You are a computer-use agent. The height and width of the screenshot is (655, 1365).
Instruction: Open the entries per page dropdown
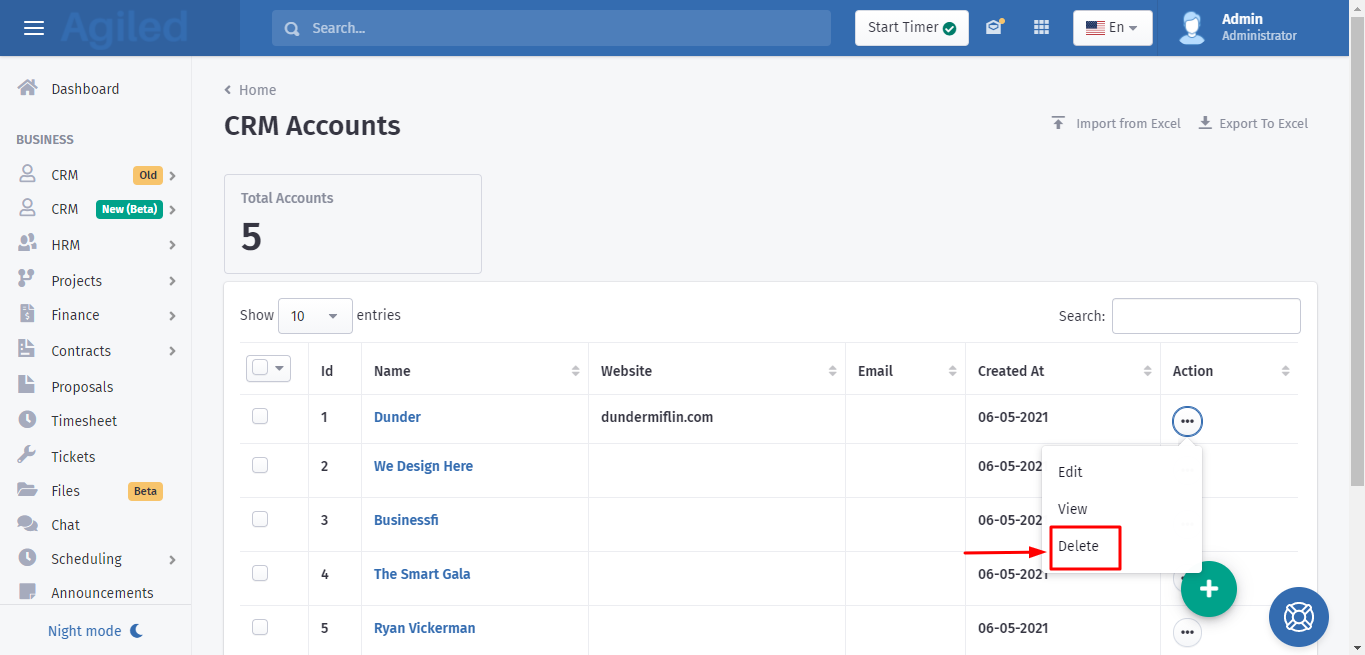[x=315, y=316]
